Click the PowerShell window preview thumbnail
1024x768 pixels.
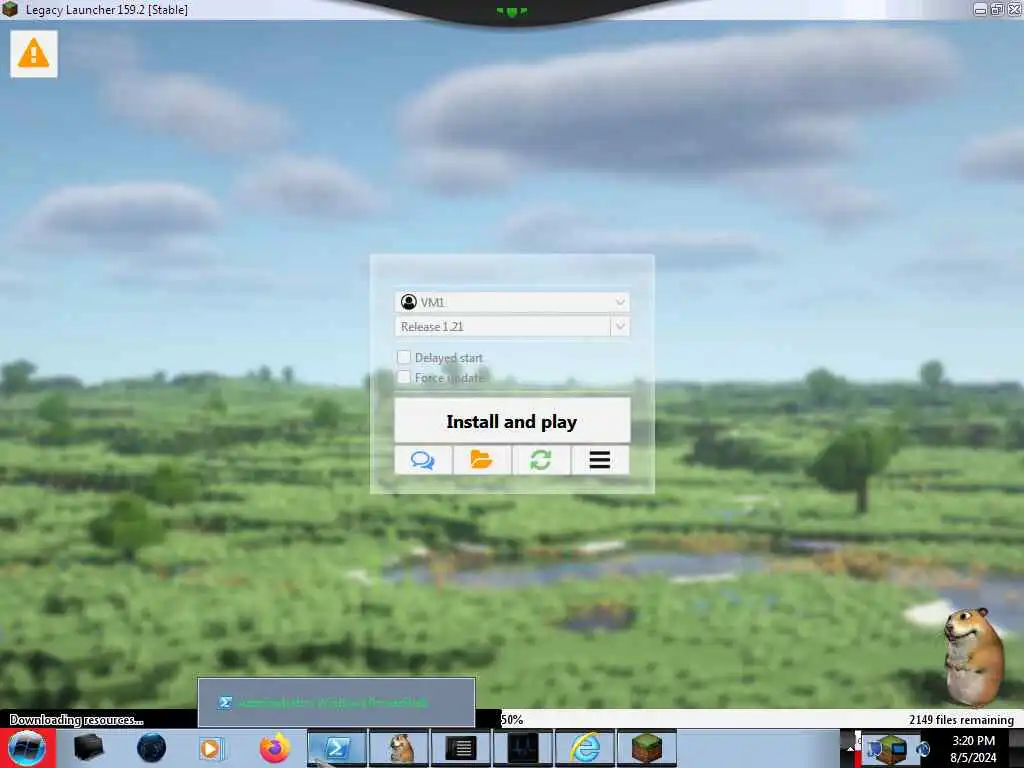pos(336,703)
